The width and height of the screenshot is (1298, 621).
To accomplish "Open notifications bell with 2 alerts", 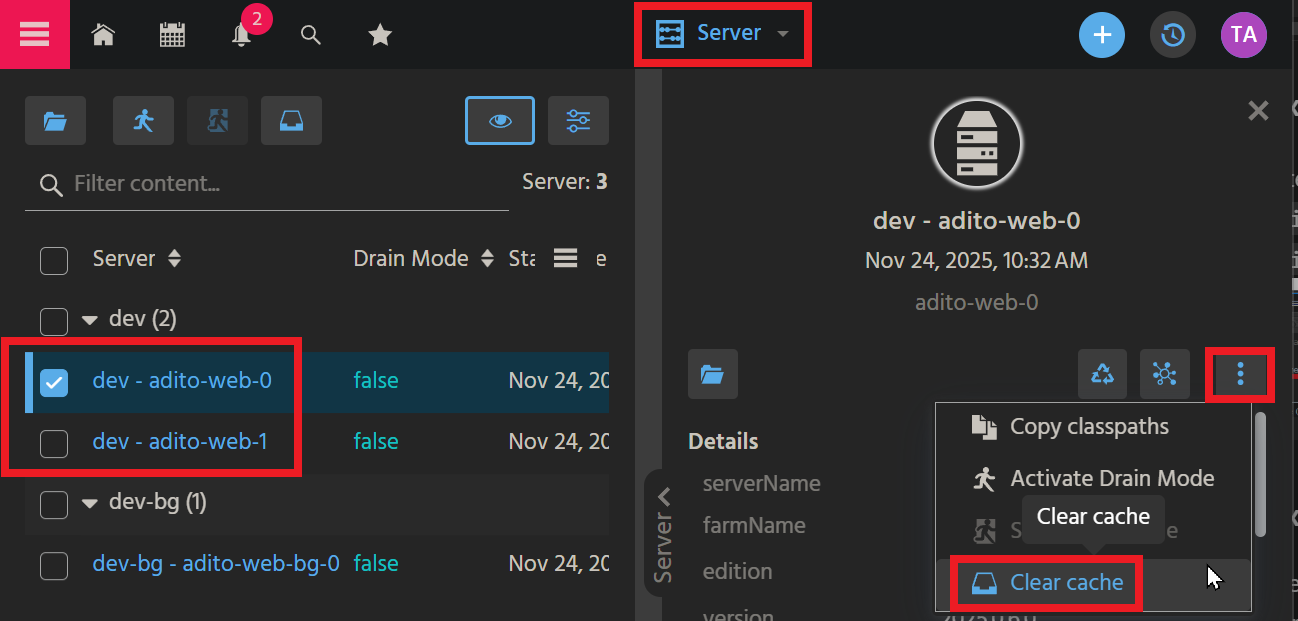I will coord(241,35).
